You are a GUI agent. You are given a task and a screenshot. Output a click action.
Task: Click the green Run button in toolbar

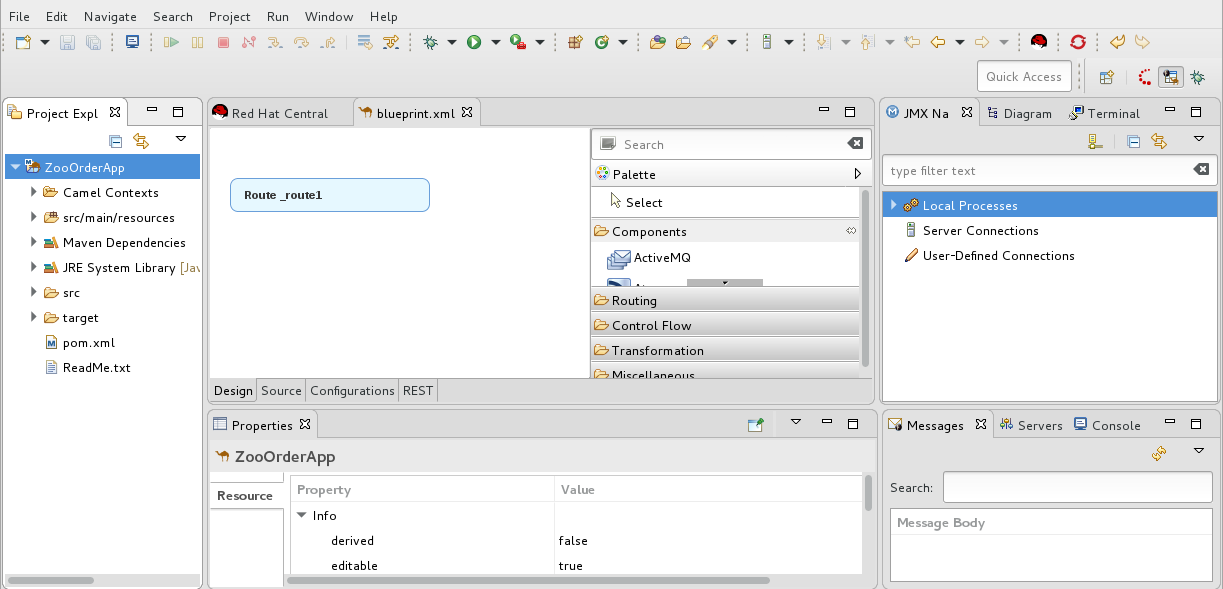[474, 42]
